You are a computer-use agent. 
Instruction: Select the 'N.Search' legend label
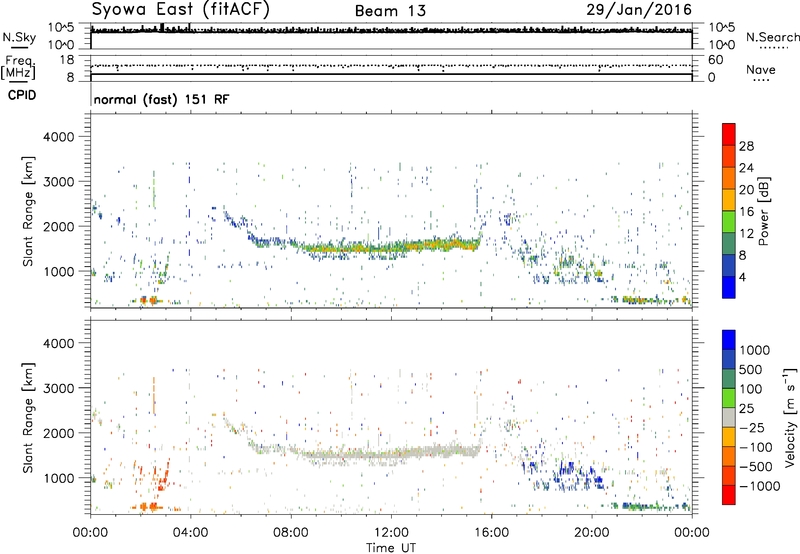tap(772, 37)
